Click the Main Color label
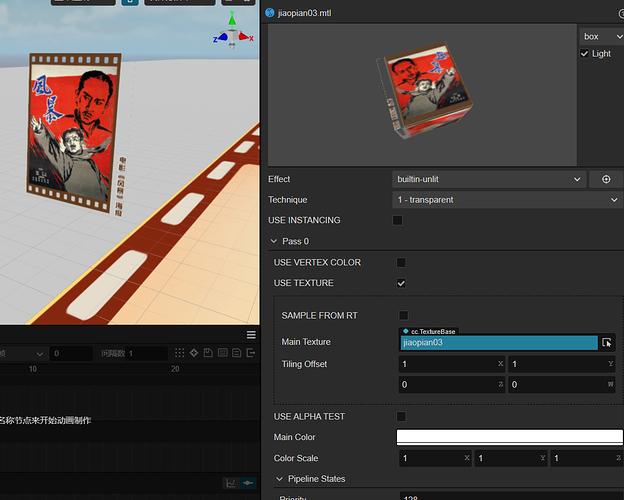The width and height of the screenshot is (624, 500). (x=294, y=437)
